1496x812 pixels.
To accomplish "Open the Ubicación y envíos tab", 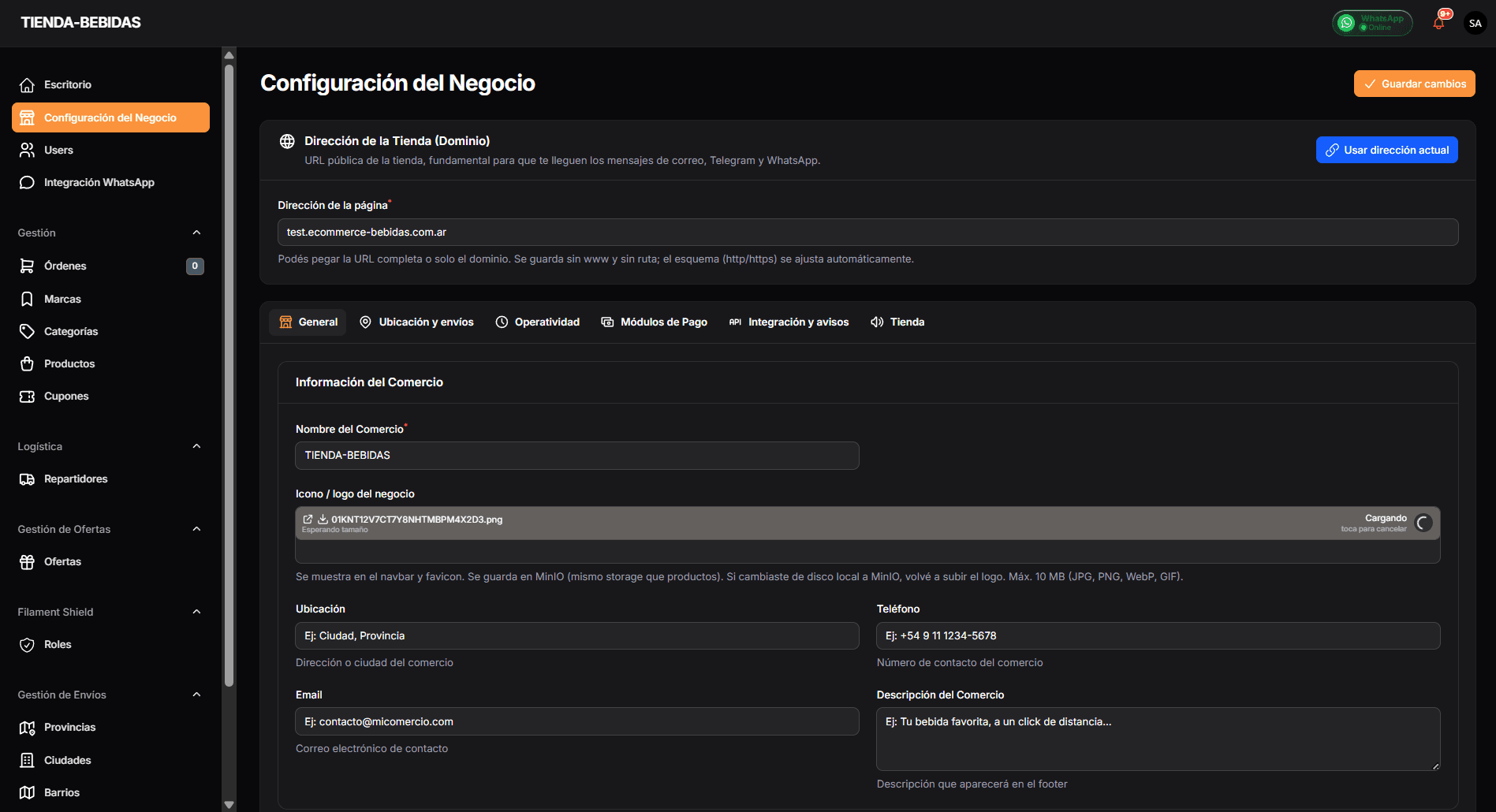I will 416,322.
